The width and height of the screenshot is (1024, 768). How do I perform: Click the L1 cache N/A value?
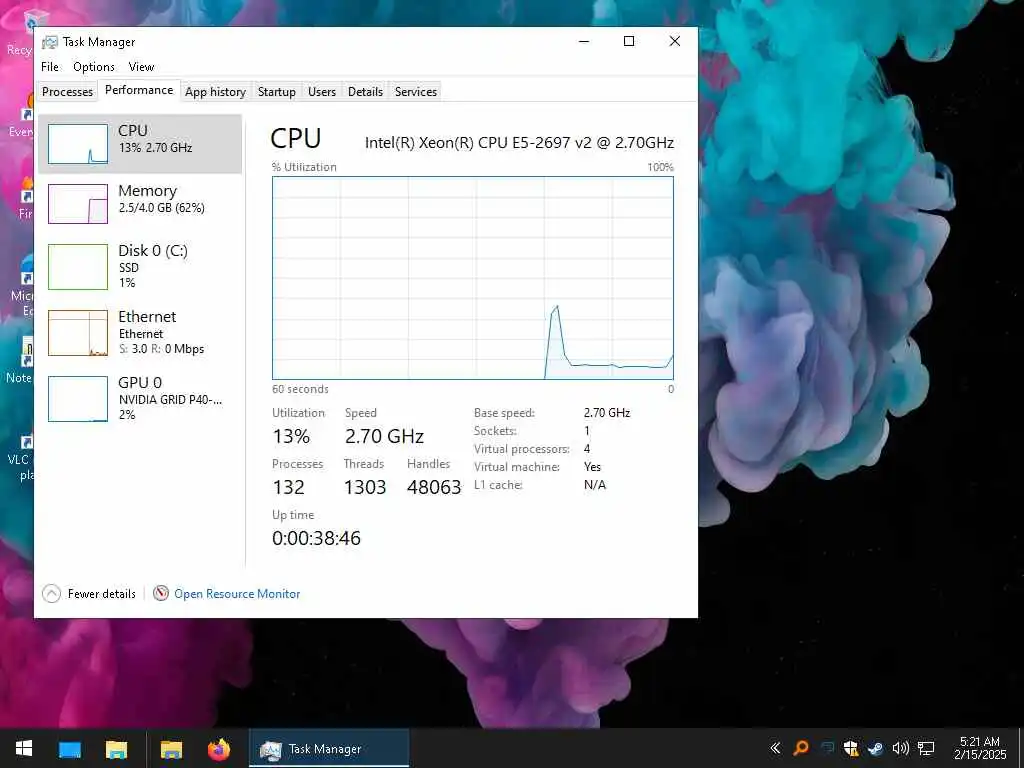pyautogui.click(x=595, y=485)
